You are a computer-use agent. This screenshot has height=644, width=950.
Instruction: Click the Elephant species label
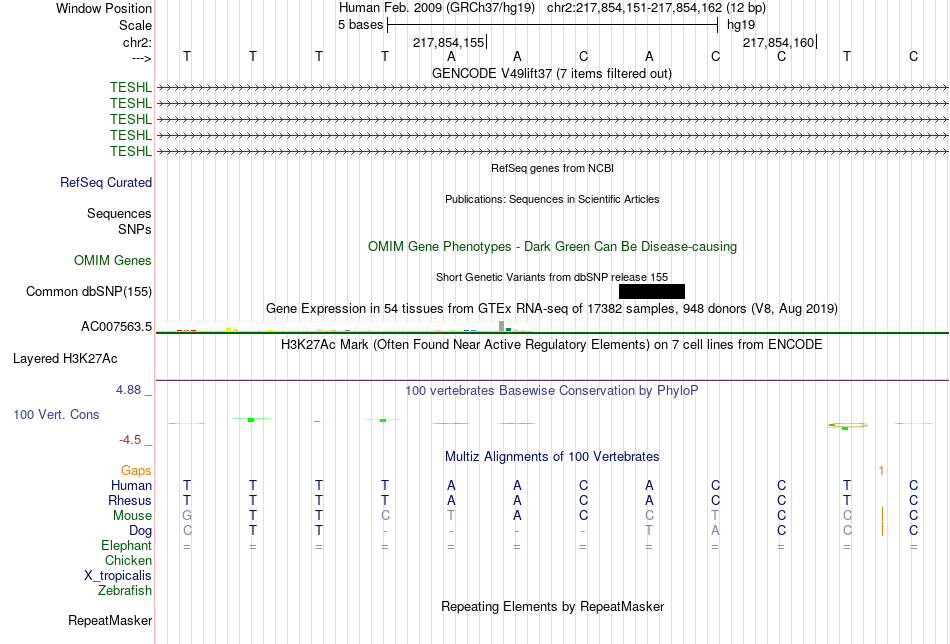click(127, 545)
